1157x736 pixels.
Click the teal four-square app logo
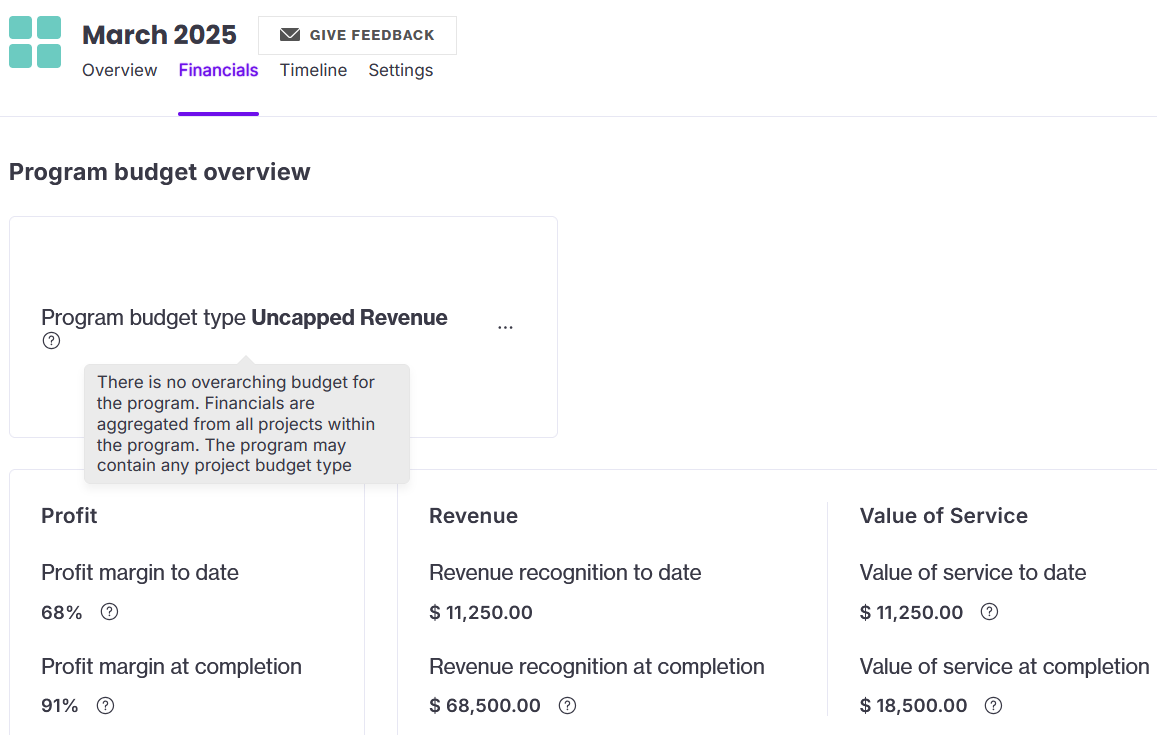click(35, 42)
